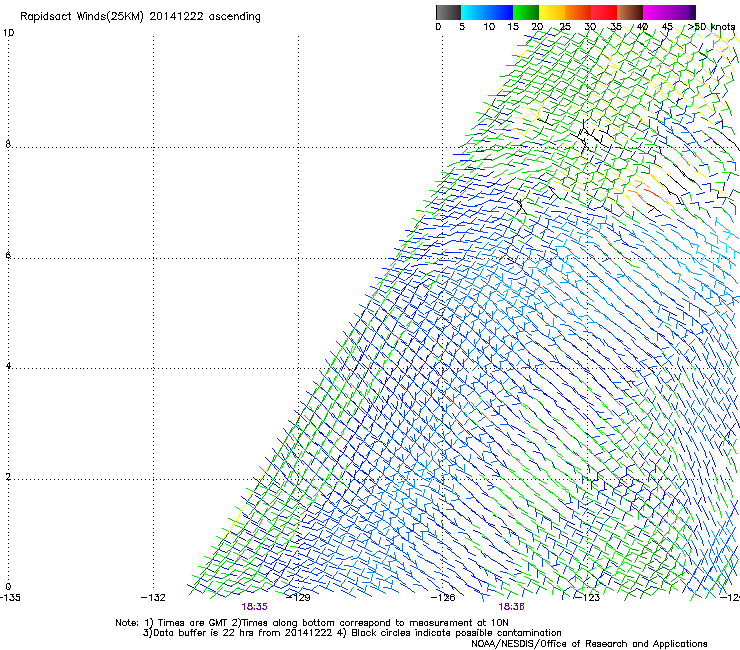Click the '>50 knots' legend label

point(711,27)
